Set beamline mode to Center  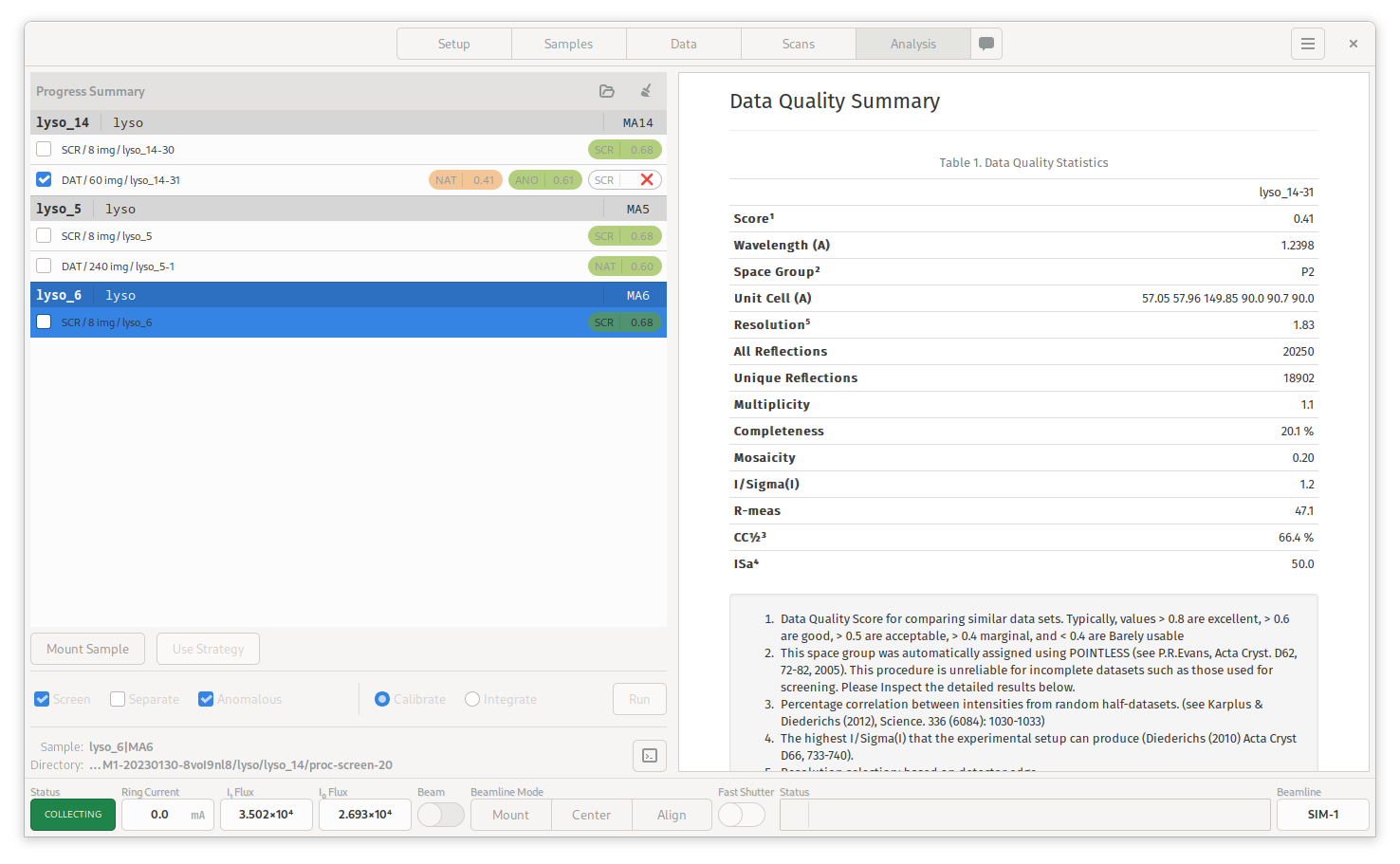(592, 815)
